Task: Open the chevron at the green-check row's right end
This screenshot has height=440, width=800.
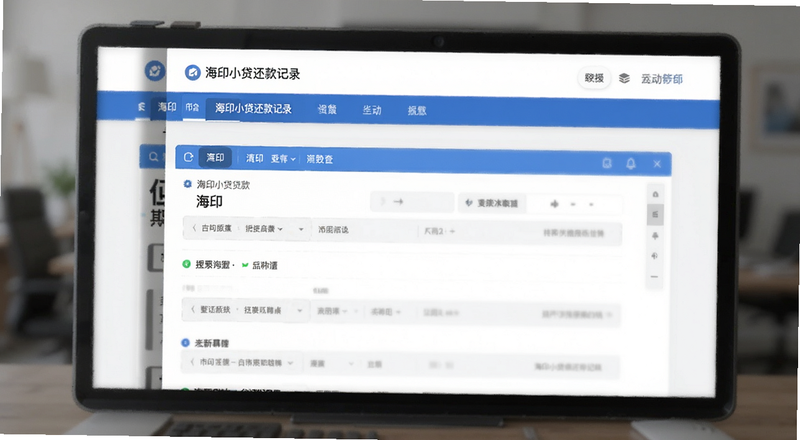Action: click(611, 315)
